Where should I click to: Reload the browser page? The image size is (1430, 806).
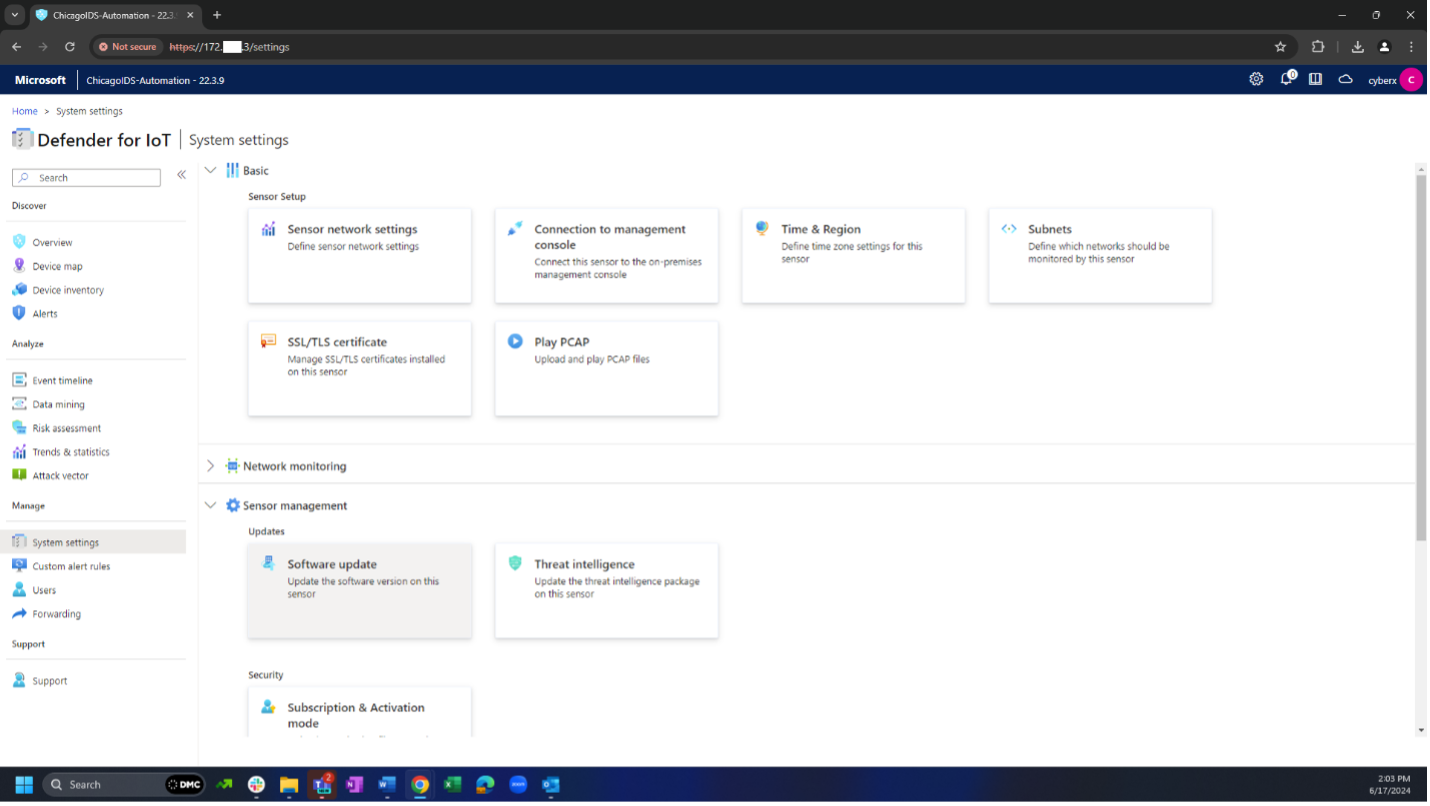pos(70,47)
